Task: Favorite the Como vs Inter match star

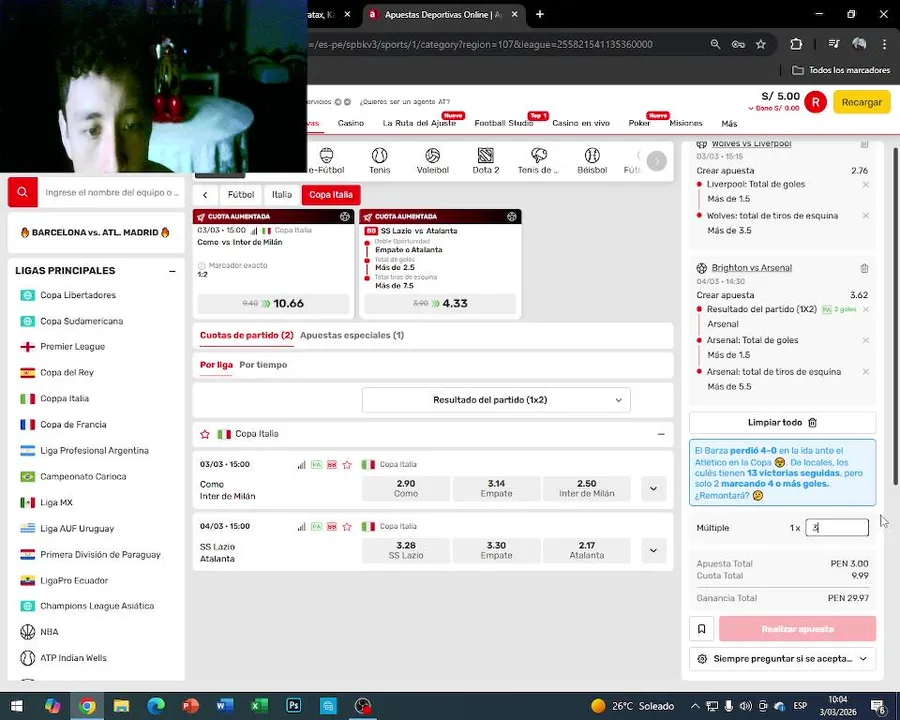Action: point(347,465)
